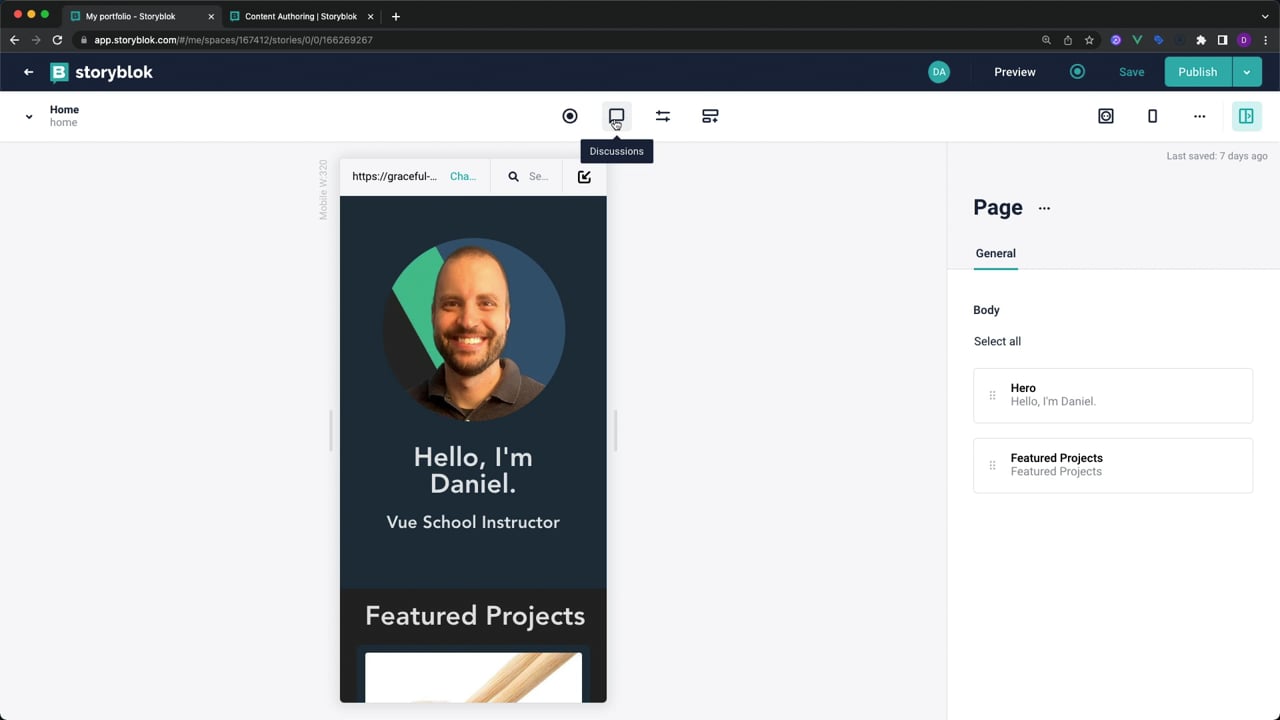Open the Featured Projects block
The height and width of the screenshot is (720, 1280).
pyautogui.click(x=1113, y=465)
